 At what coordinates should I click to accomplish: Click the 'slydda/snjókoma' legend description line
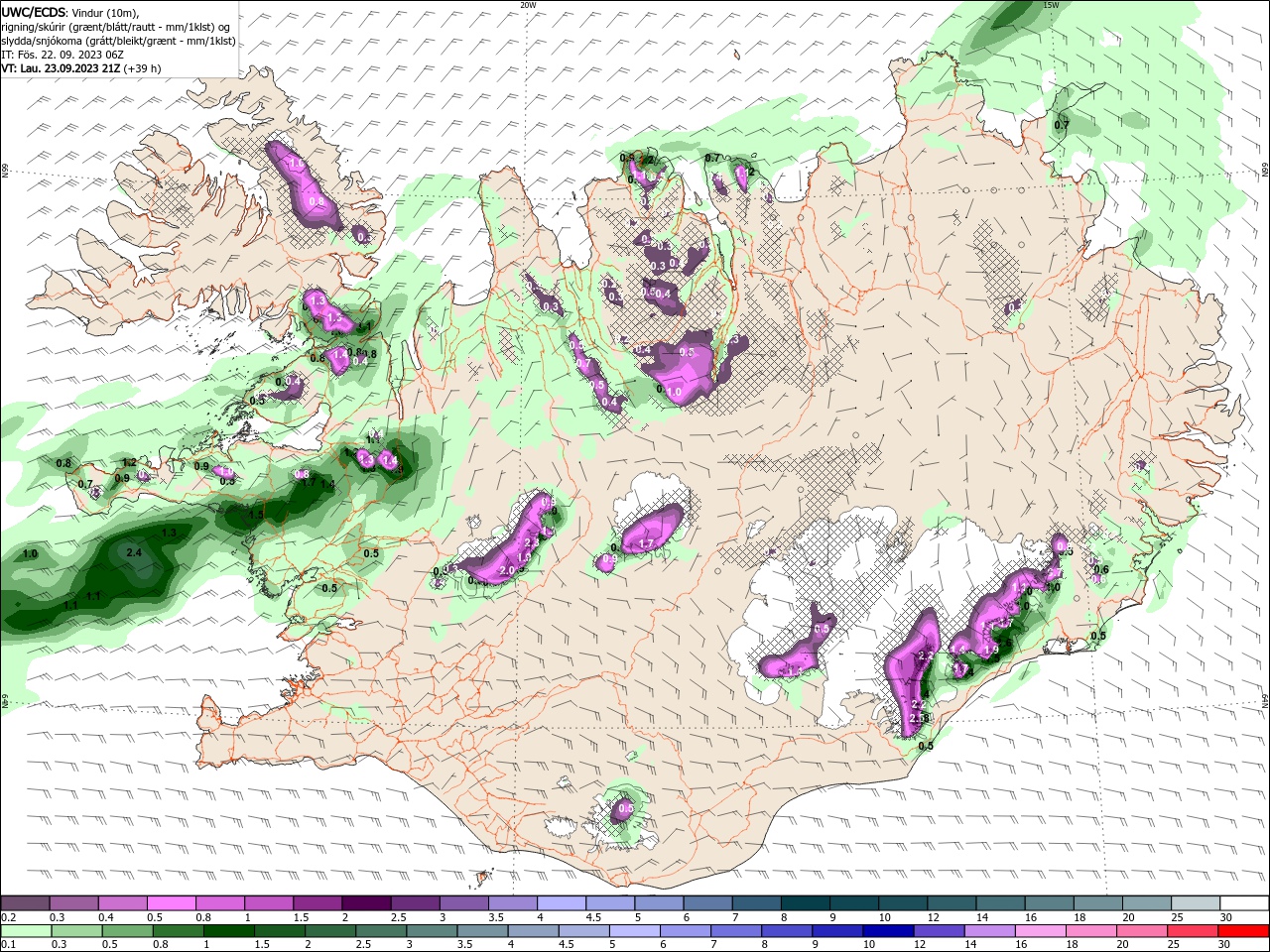pyautogui.click(x=118, y=41)
